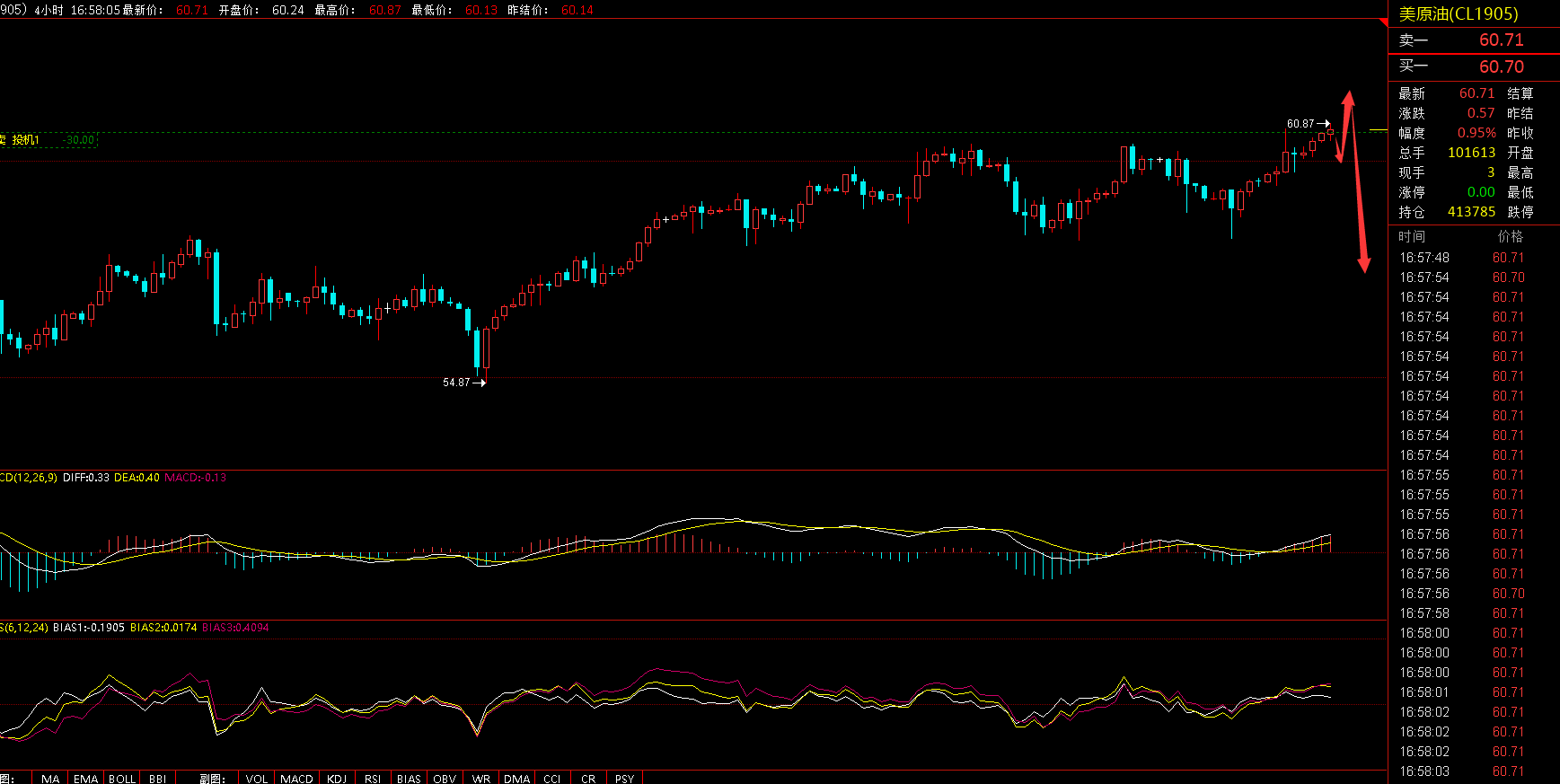Click the 价格 column header in tick list
The width and height of the screenshot is (1560, 784).
(x=1511, y=236)
